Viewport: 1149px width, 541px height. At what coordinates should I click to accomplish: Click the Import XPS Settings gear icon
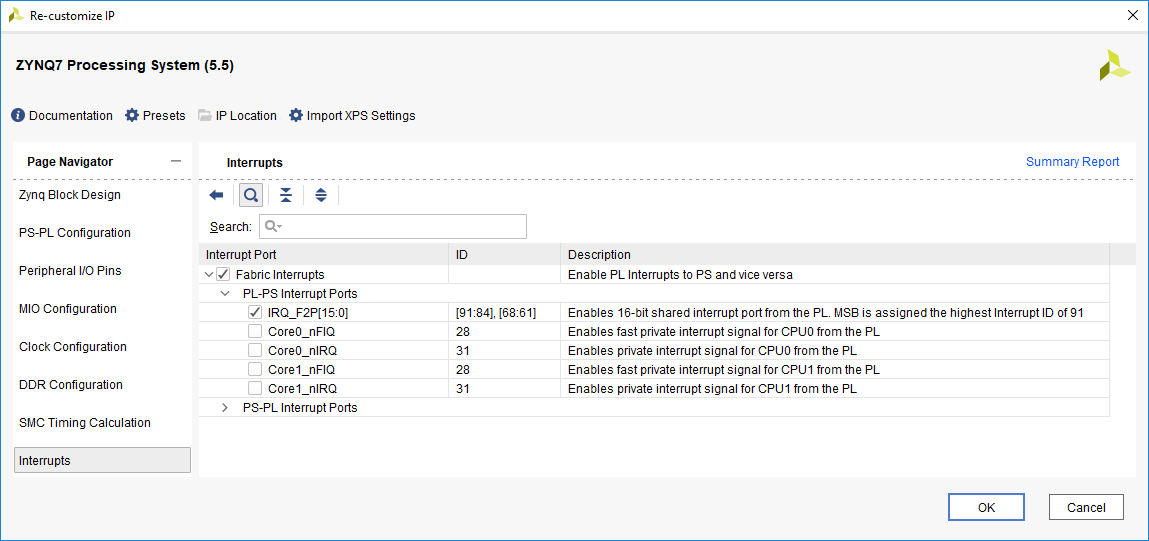point(295,116)
